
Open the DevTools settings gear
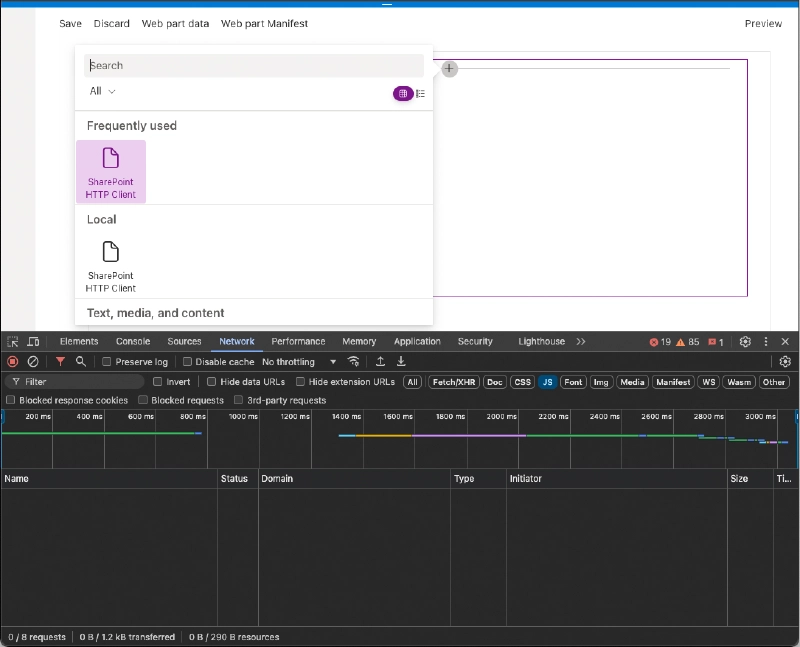click(x=744, y=341)
